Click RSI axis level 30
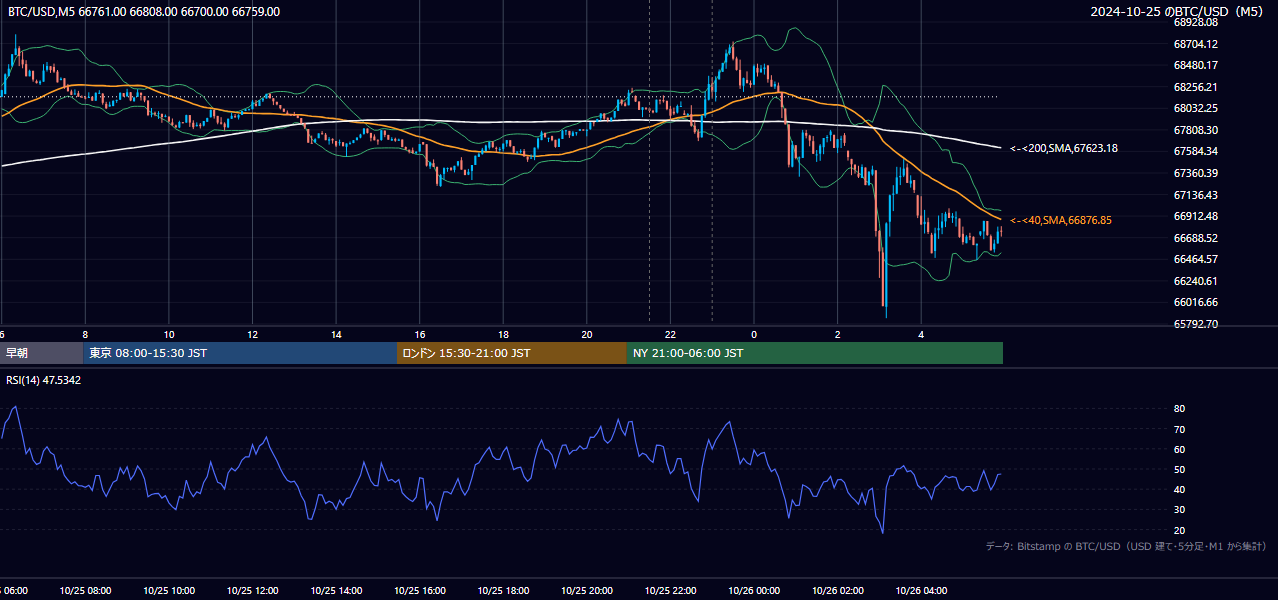The width and height of the screenshot is (1278, 600). pyautogui.click(x=1180, y=510)
